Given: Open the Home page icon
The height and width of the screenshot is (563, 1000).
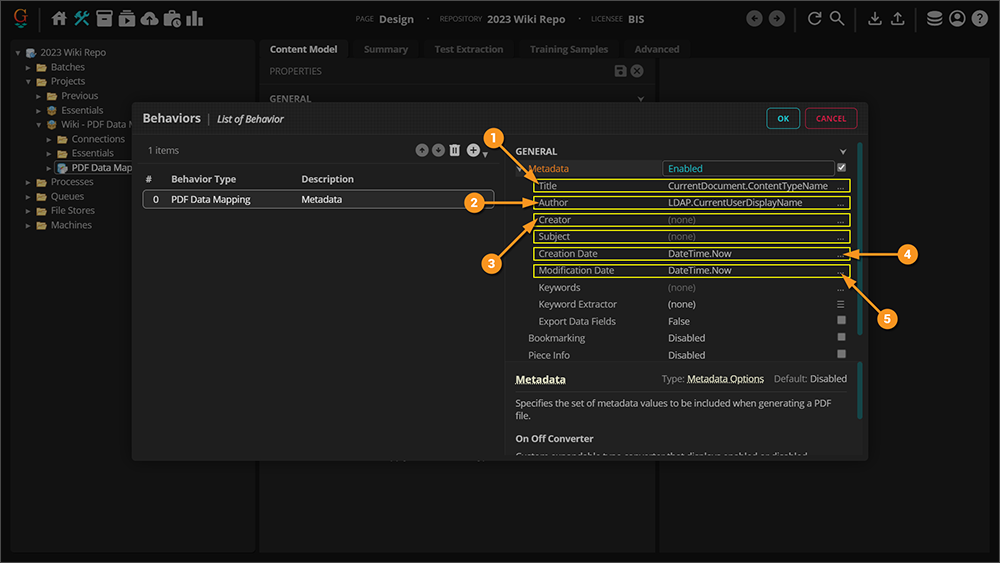Looking at the screenshot, I should click(59, 19).
